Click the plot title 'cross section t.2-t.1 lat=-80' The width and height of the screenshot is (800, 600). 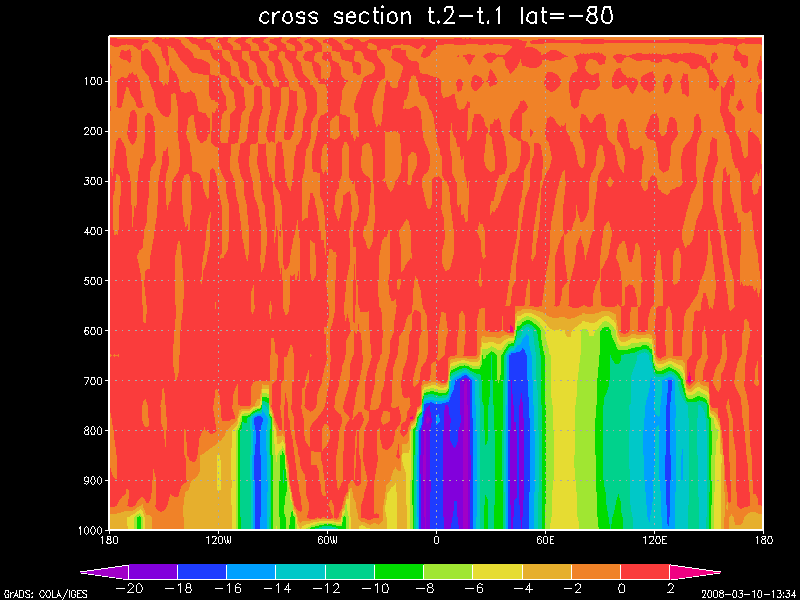pyautogui.click(x=435, y=16)
